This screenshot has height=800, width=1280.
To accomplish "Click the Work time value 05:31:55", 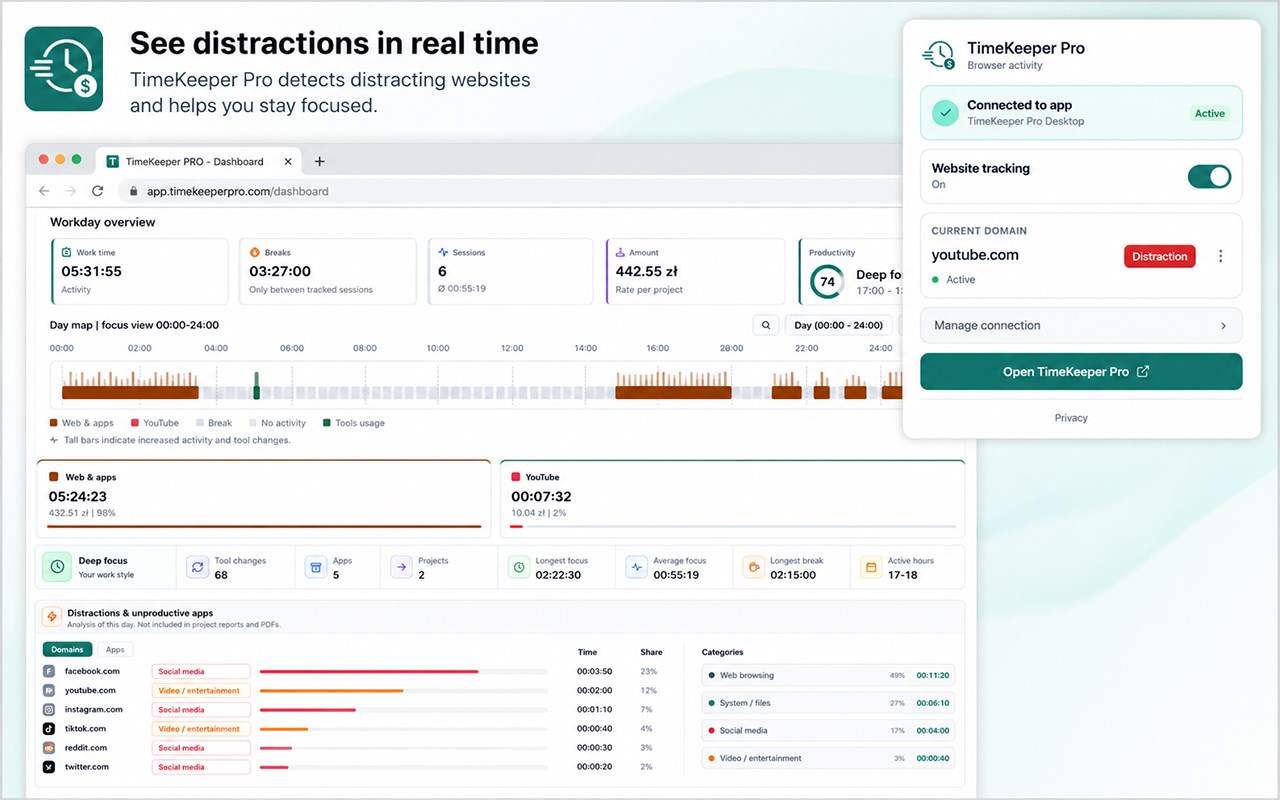I will click(x=91, y=271).
